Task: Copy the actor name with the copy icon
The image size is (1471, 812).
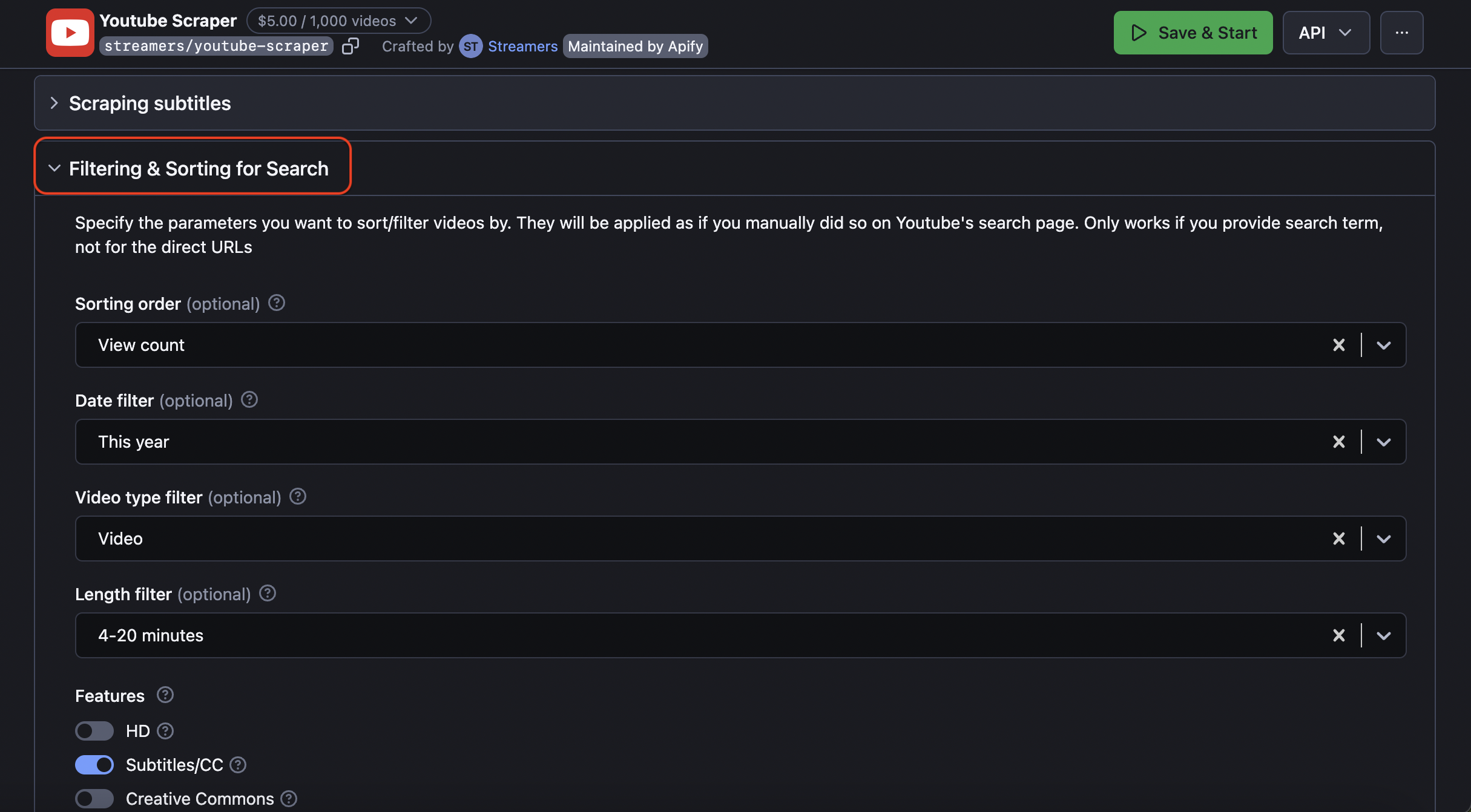Action: [x=351, y=45]
